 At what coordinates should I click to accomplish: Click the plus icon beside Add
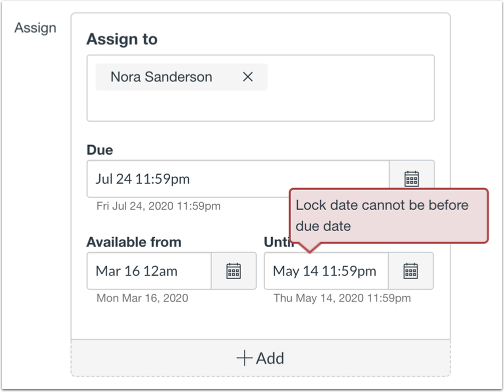[x=244, y=358]
